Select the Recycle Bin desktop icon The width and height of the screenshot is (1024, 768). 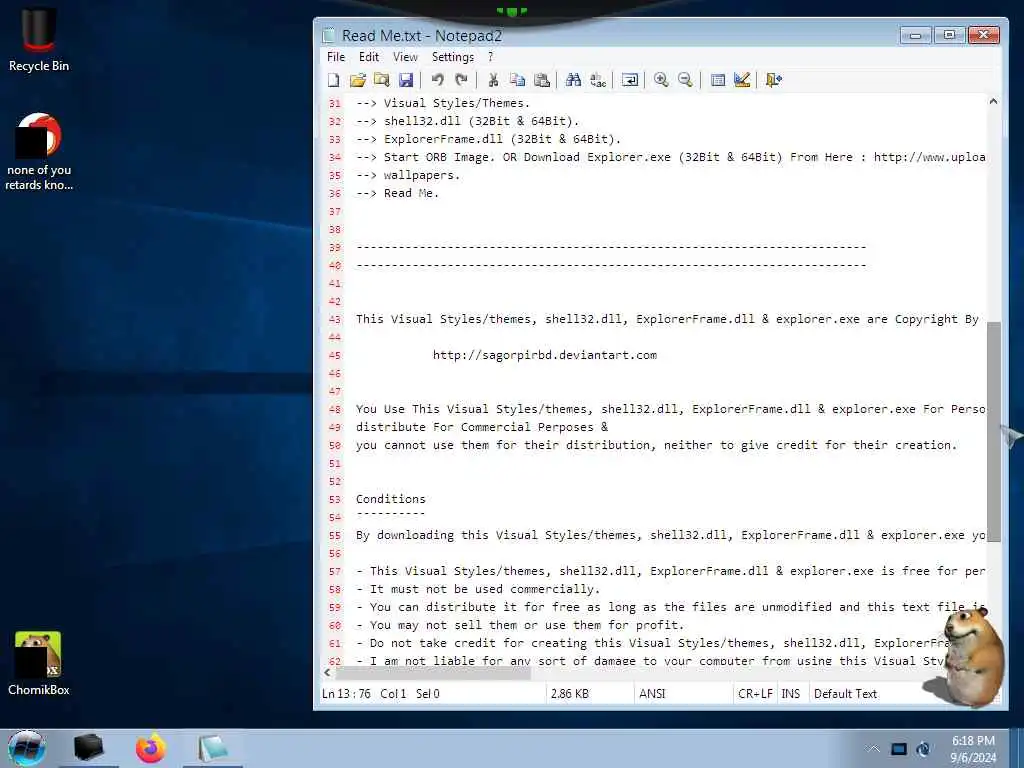[39, 39]
